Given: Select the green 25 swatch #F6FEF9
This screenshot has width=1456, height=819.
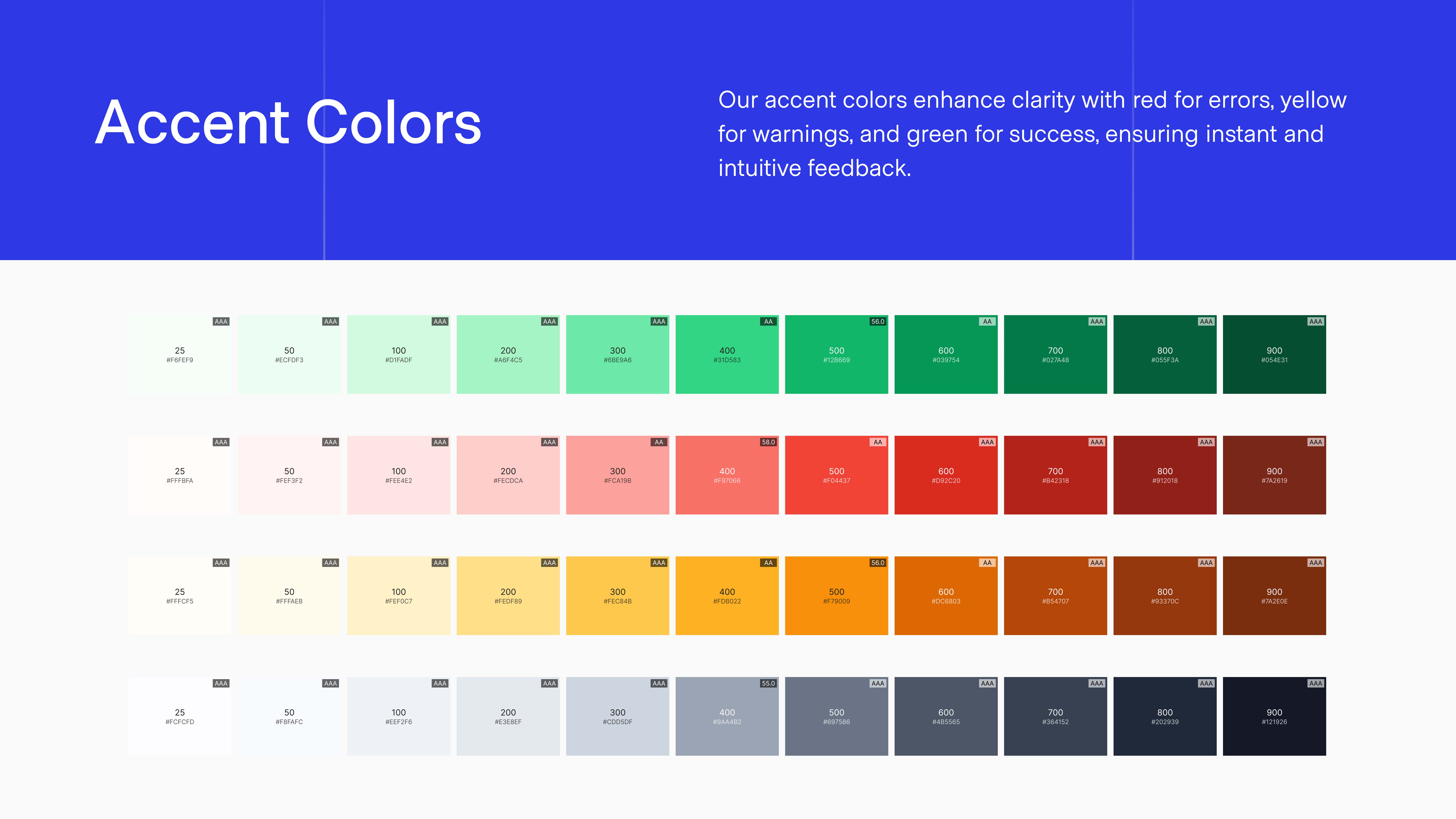Looking at the screenshot, I should [x=180, y=354].
